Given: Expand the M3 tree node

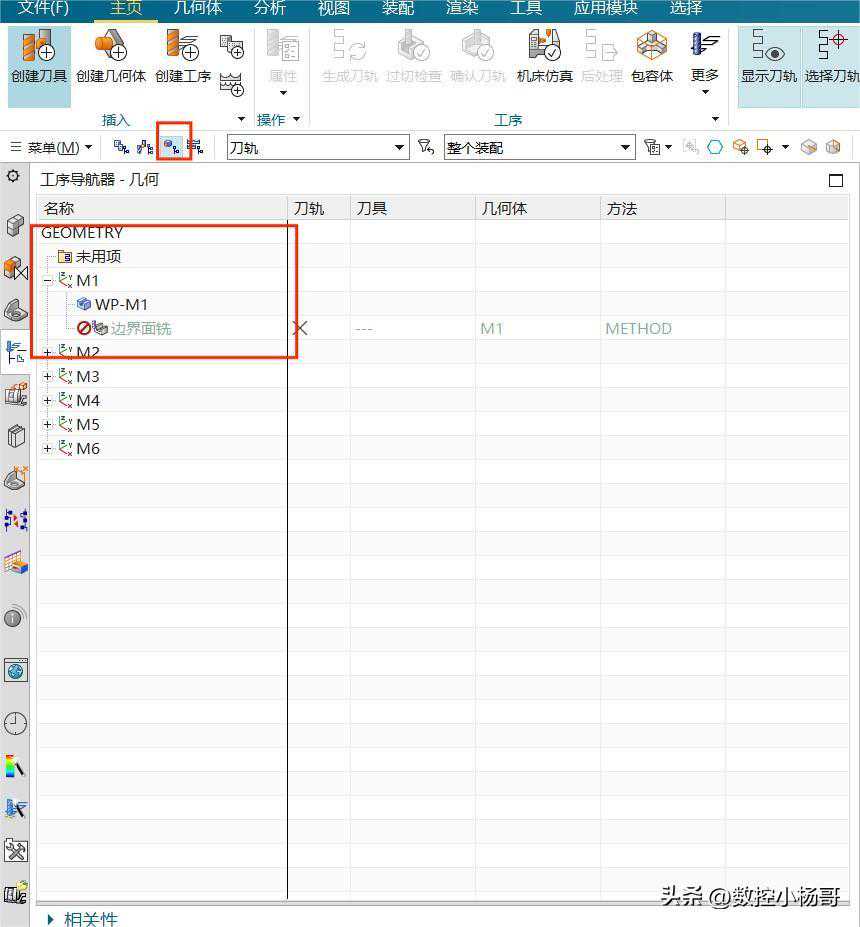Looking at the screenshot, I should (x=47, y=377).
